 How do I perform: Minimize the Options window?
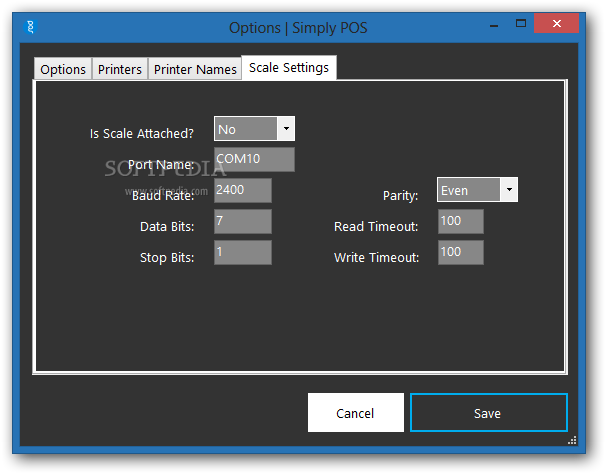tap(494, 24)
